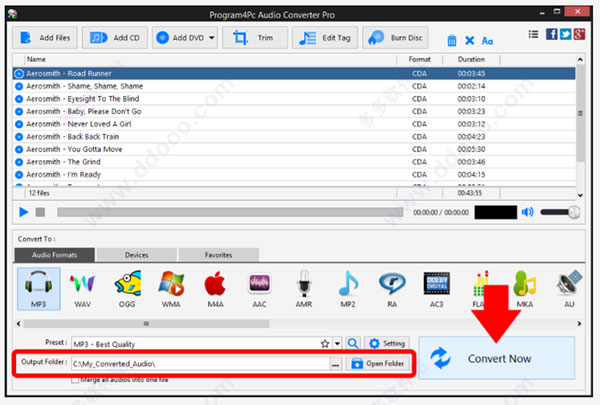Click the play button

point(23,212)
